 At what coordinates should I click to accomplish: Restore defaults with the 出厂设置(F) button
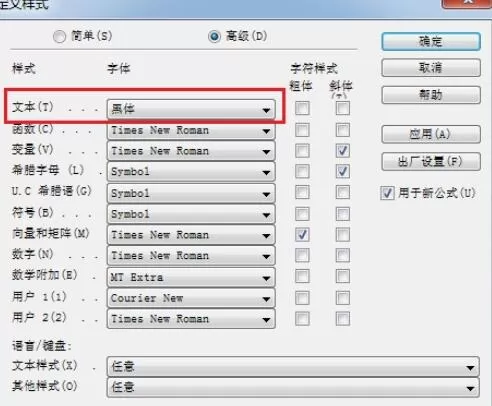pyautogui.click(x=431, y=162)
